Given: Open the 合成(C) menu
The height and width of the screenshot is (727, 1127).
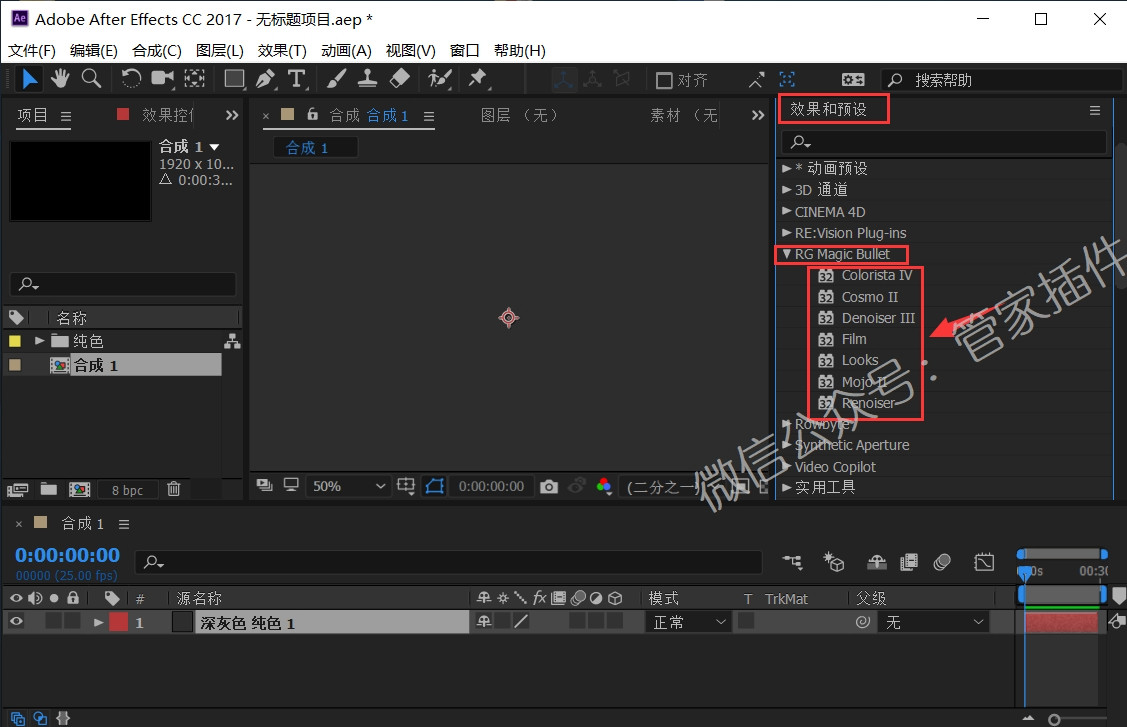Looking at the screenshot, I should click(157, 50).
